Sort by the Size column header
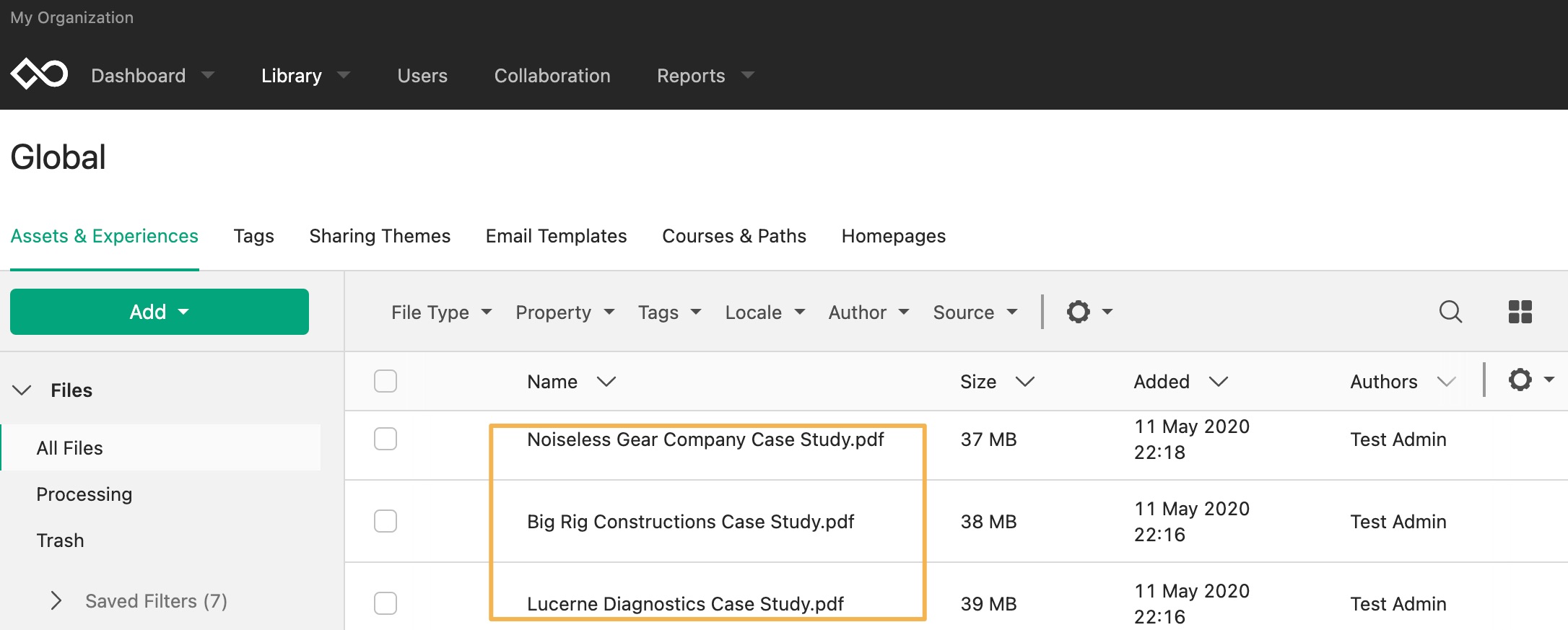 pyautogui.click(x=997, y=382)
